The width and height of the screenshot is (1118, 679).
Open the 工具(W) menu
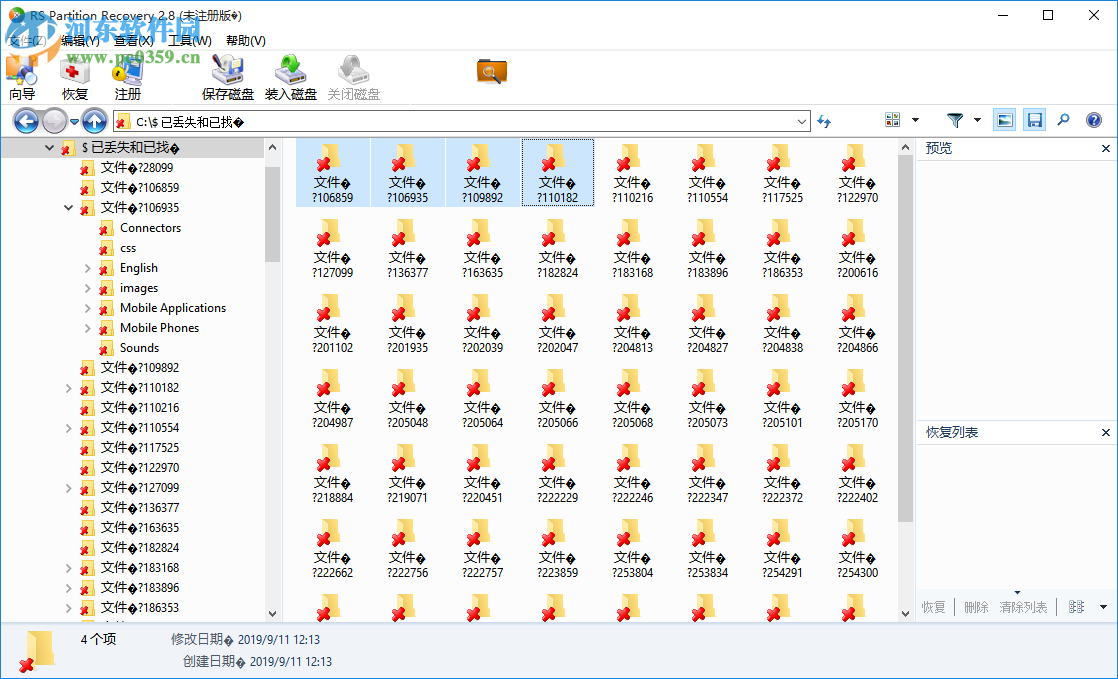tap(189, 40)
